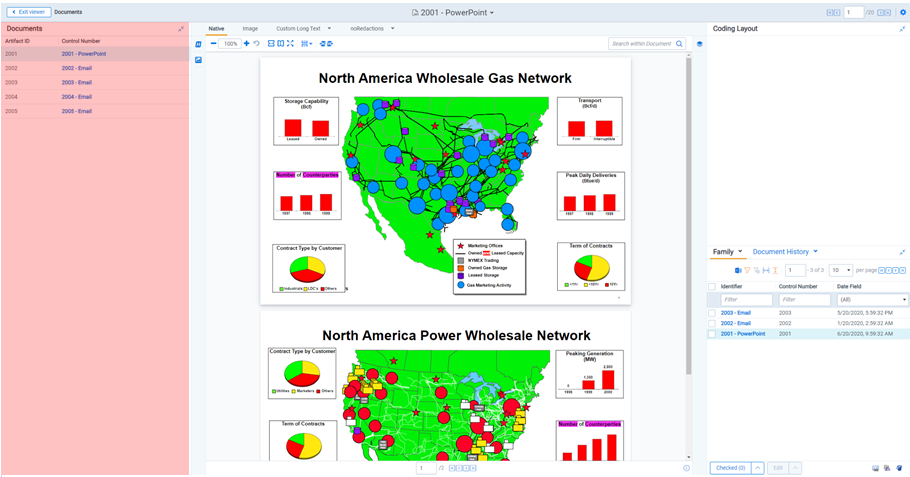Image resolution: width=910 pixels, height=477 pixels.
Task: Check the select-all checkbox in Family header
Action: (712, 287)
